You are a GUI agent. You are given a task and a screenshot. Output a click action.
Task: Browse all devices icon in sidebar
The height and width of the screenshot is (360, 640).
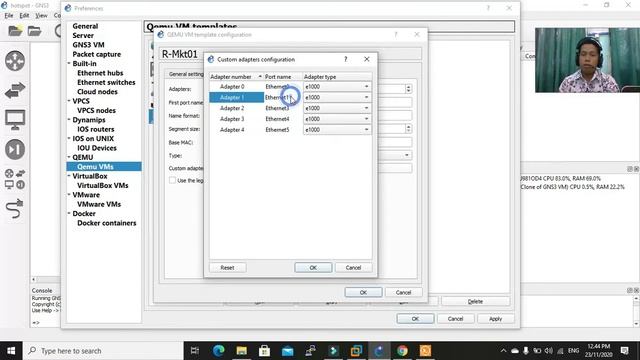[x=15, y=179]
